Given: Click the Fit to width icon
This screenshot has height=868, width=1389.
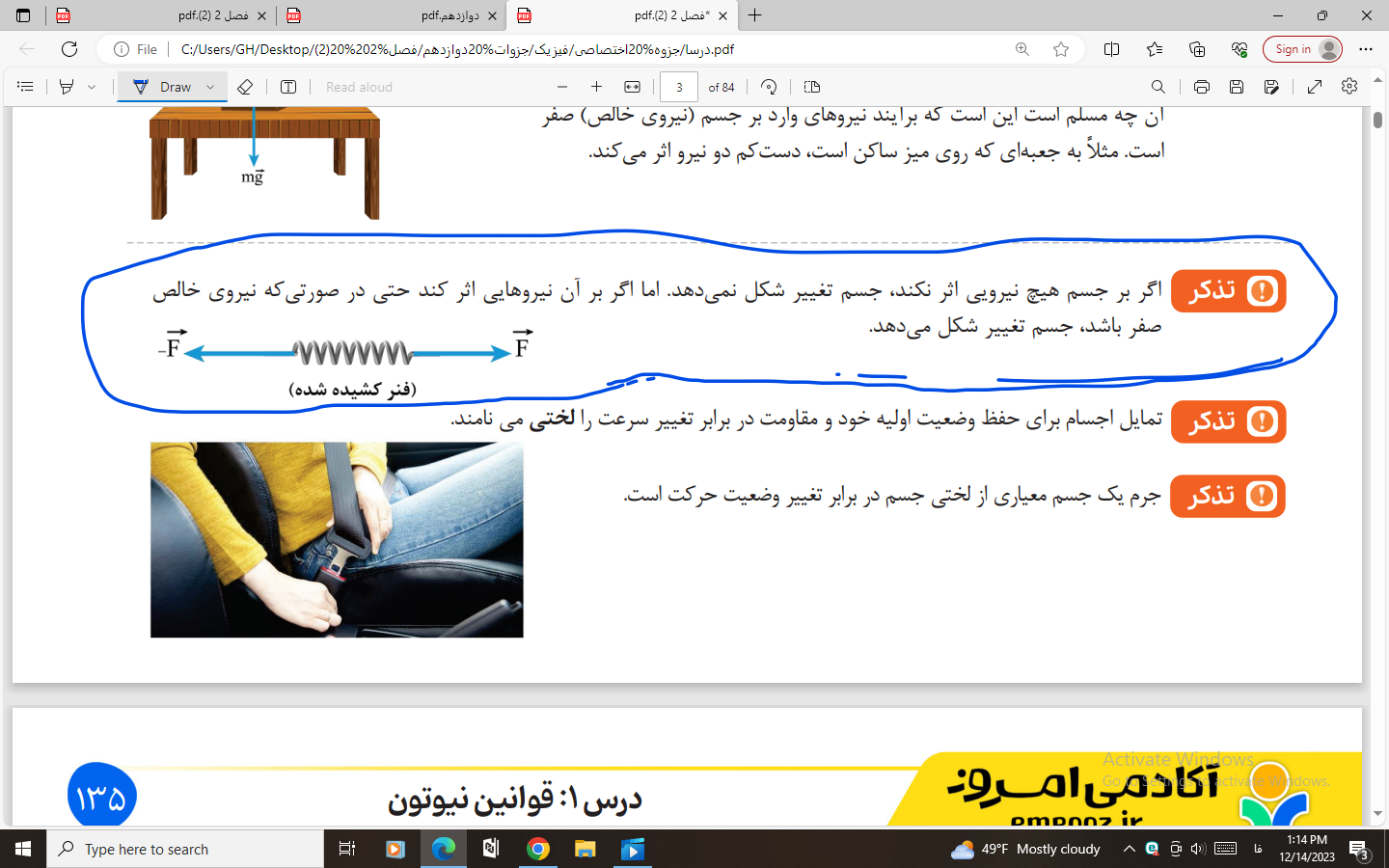Looking at the screenshot, I should tap(632, 87).
